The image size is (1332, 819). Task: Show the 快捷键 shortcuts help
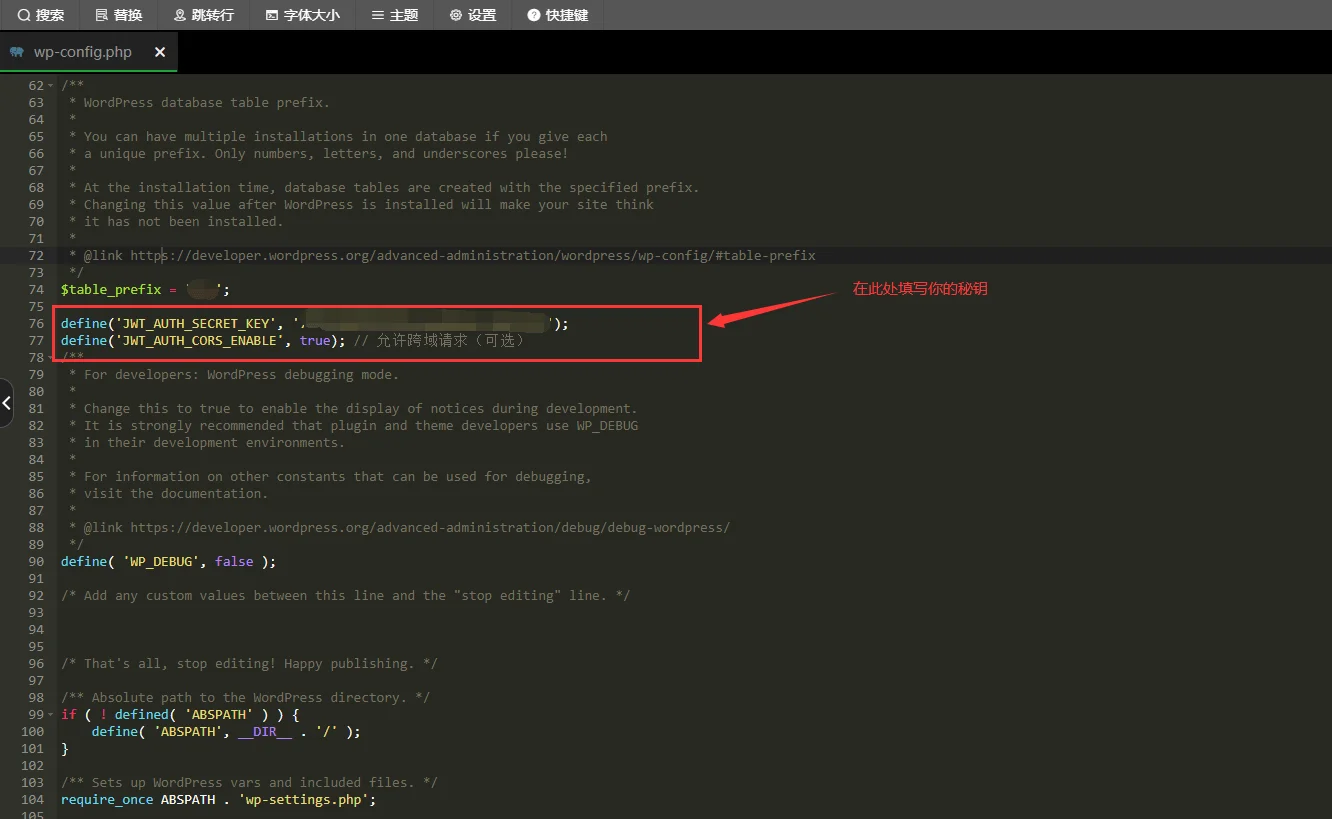[x=558, y=15]
